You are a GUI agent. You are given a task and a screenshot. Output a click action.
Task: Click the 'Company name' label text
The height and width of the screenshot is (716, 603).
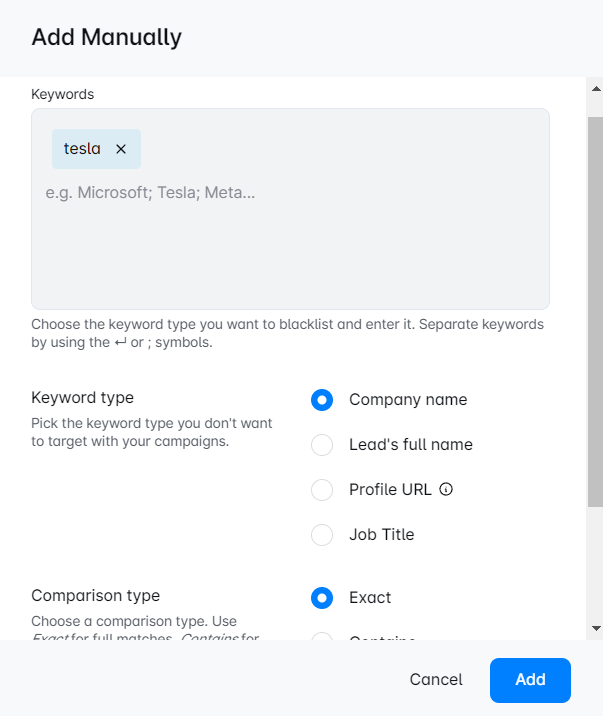click(x=408, y=400)
